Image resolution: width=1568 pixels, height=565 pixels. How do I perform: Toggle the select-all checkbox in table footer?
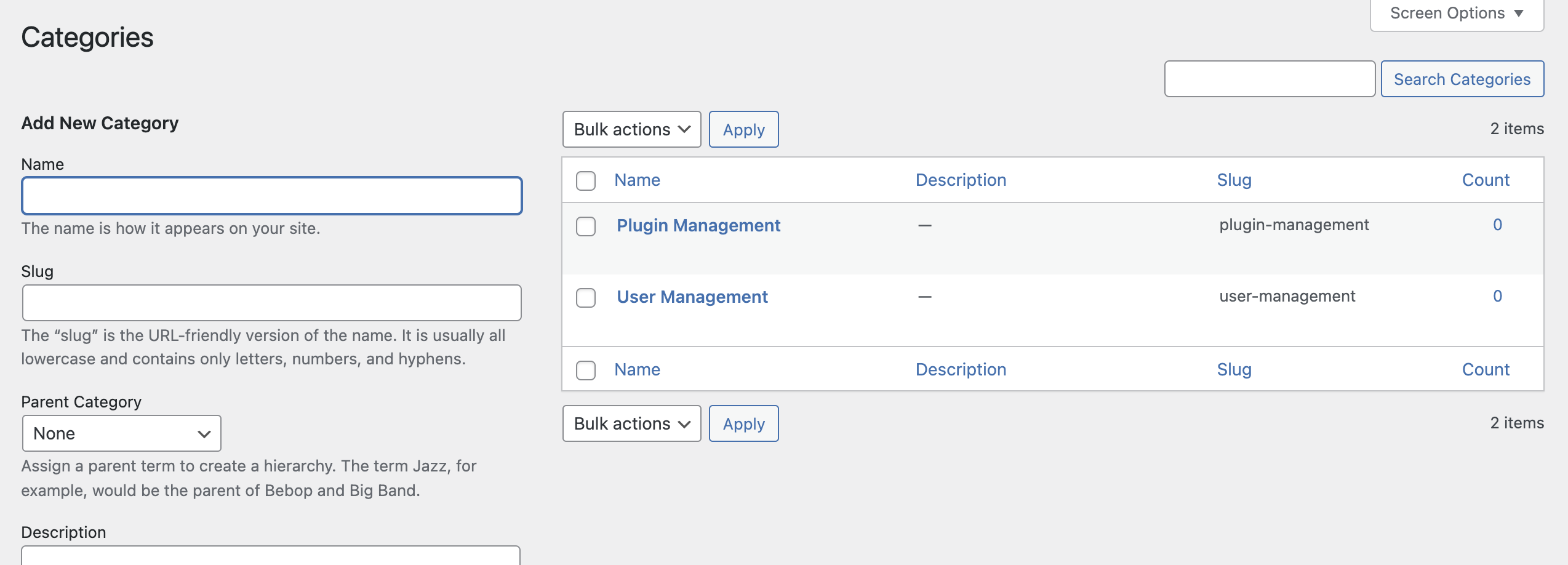click(x=586, y=371)
